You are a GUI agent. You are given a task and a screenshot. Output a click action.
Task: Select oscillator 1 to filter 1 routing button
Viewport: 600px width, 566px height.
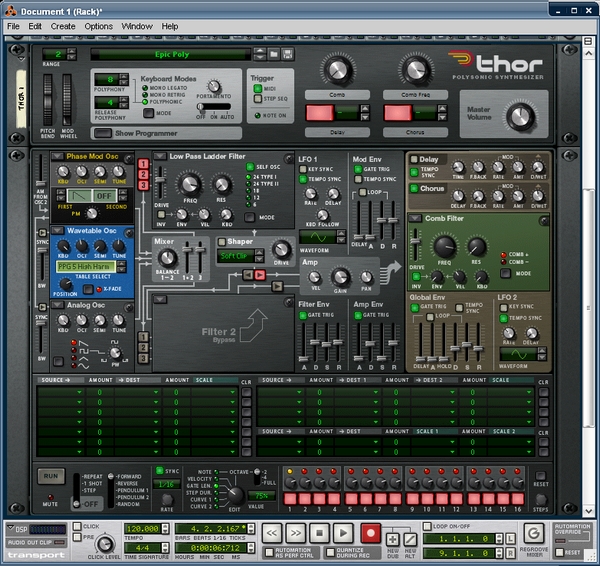[x=143, y=164]
